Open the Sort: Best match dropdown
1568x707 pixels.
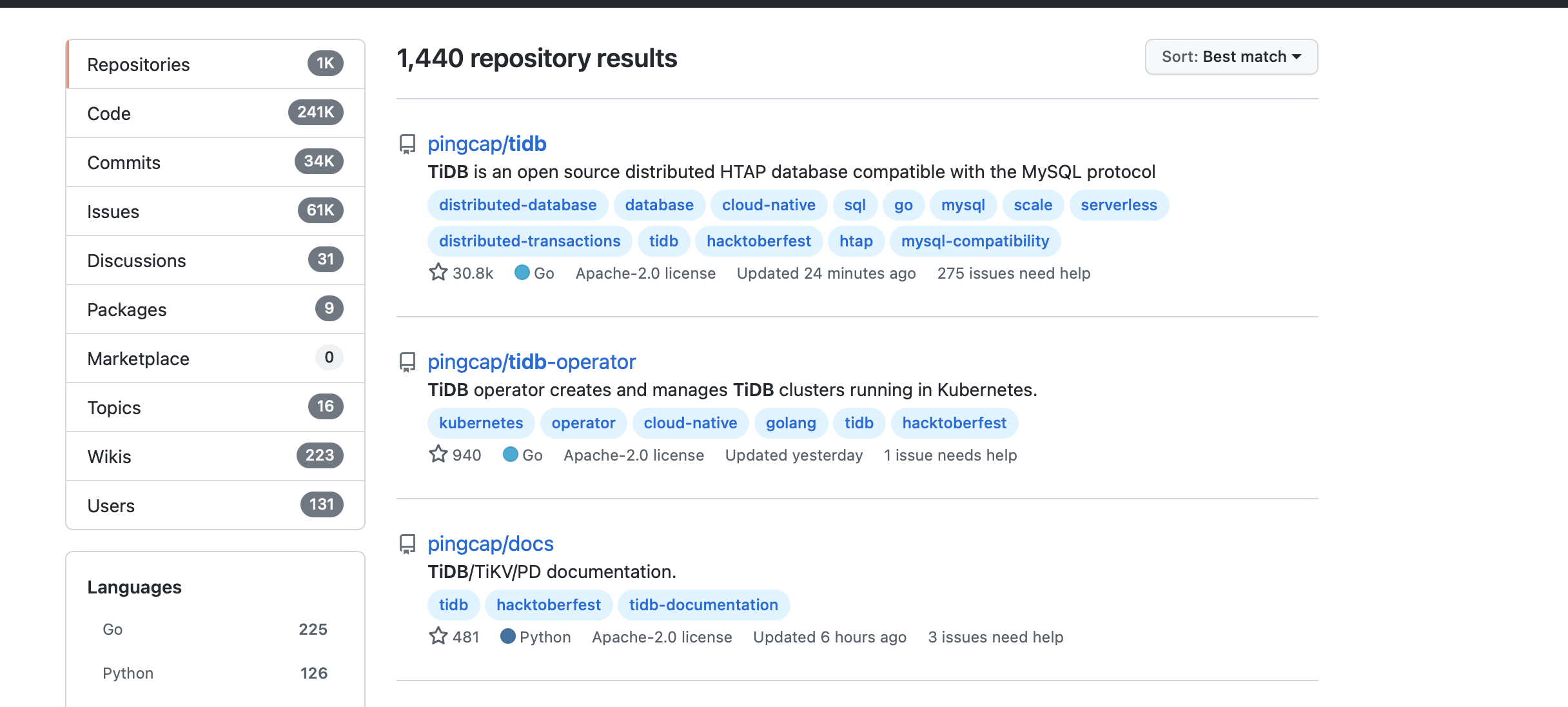[1231, 57]
